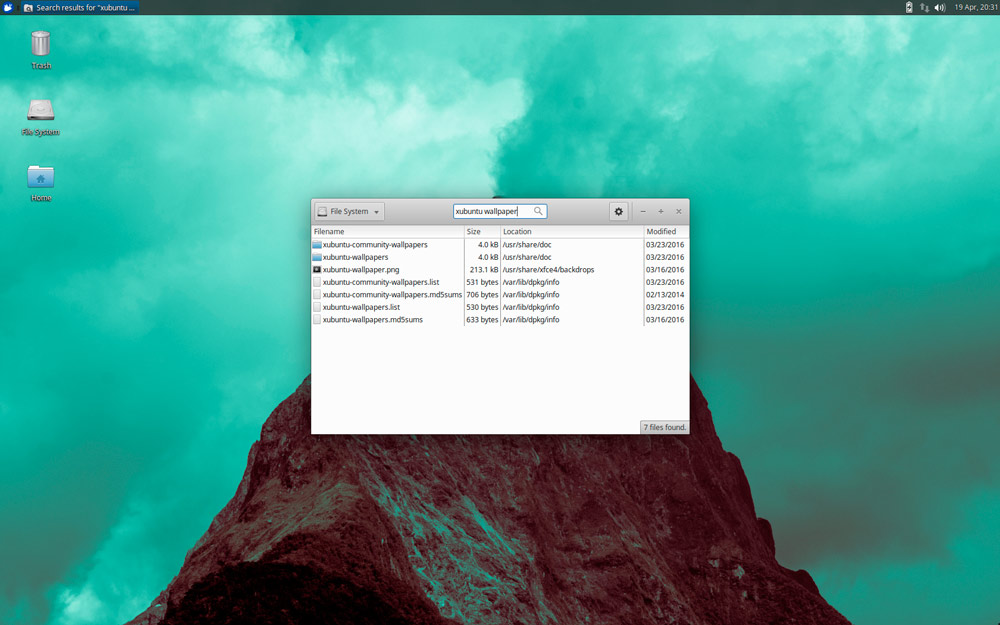Click the search magnifier icon in the search field

[538, 212]
